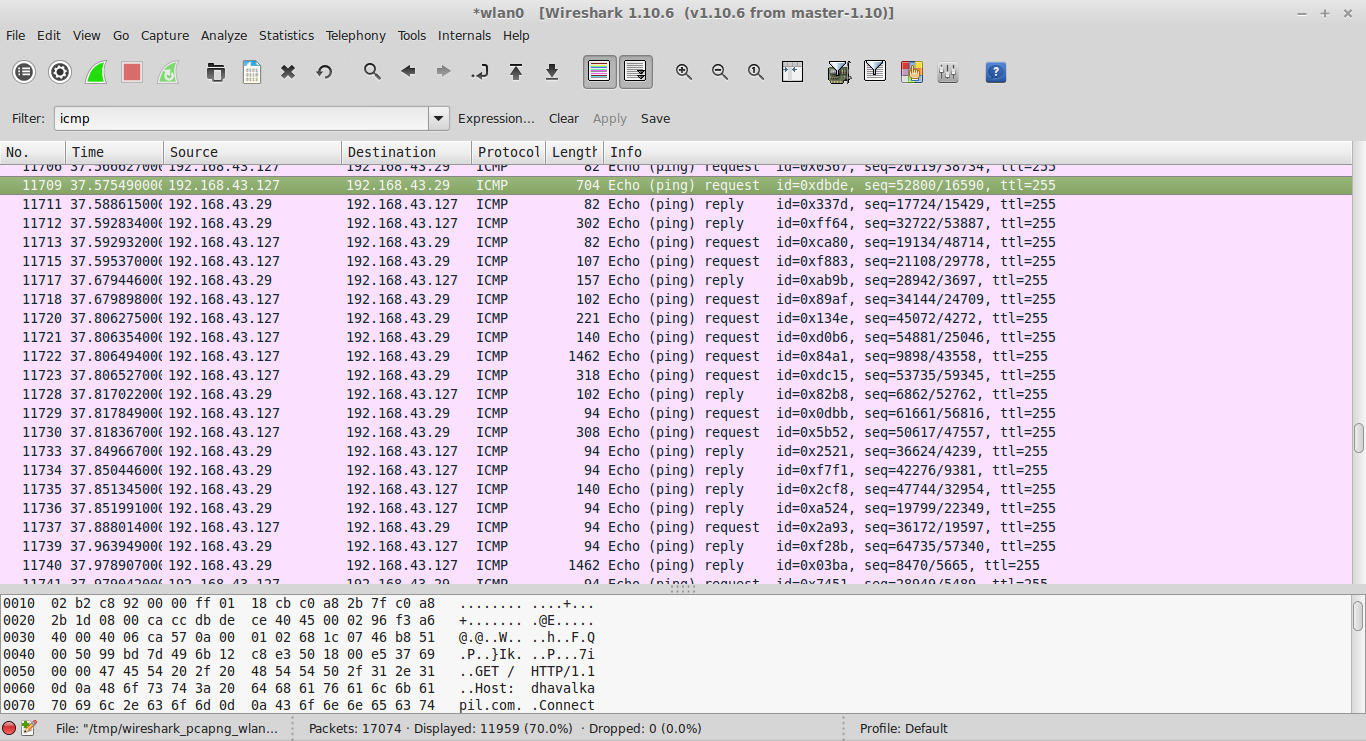Open the toolbar help icon

pos(995,72)
